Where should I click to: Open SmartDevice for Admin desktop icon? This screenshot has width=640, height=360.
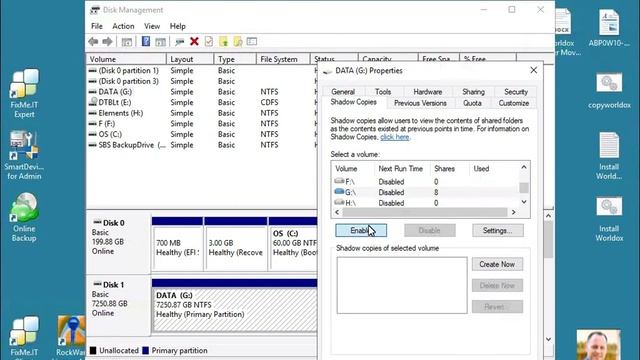click(x=24, y=155)
